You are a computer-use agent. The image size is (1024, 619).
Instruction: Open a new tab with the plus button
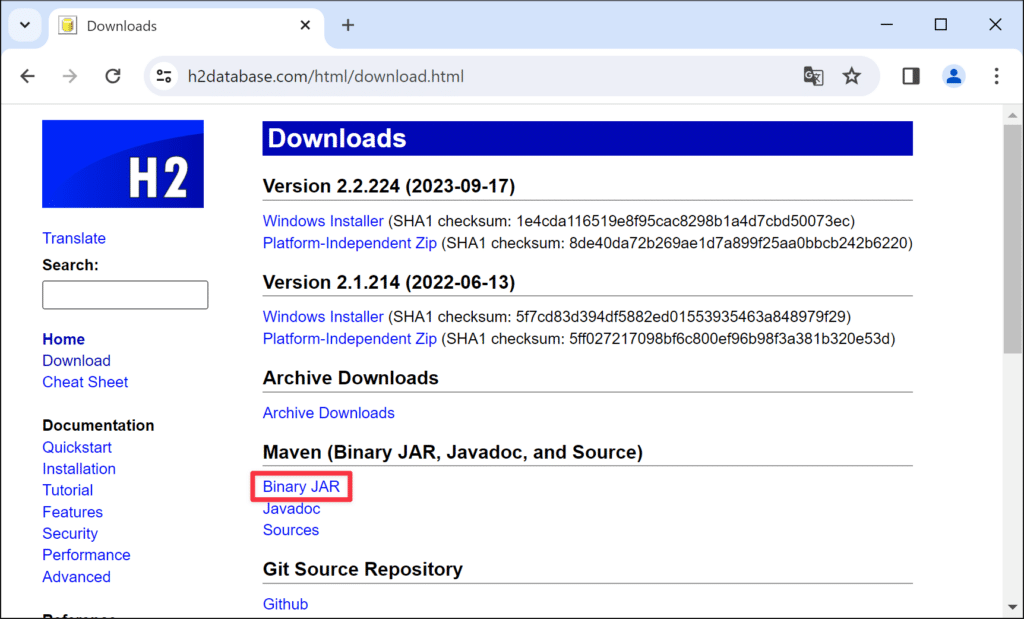pyautogui.click(x=348, y=25)
